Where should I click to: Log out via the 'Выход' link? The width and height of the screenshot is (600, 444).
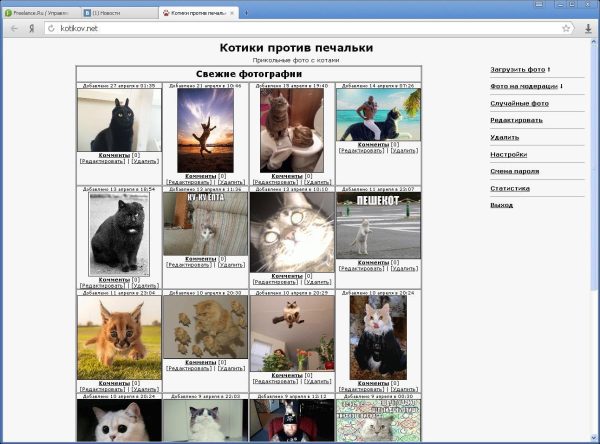[x=501, y=205]
